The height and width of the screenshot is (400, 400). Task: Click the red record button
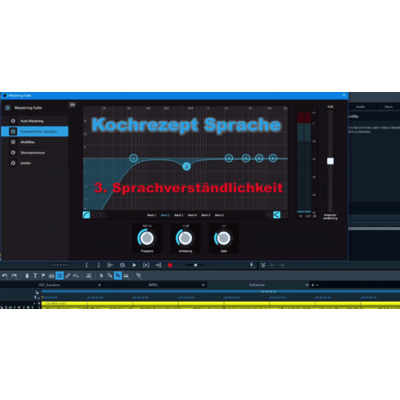170,265
